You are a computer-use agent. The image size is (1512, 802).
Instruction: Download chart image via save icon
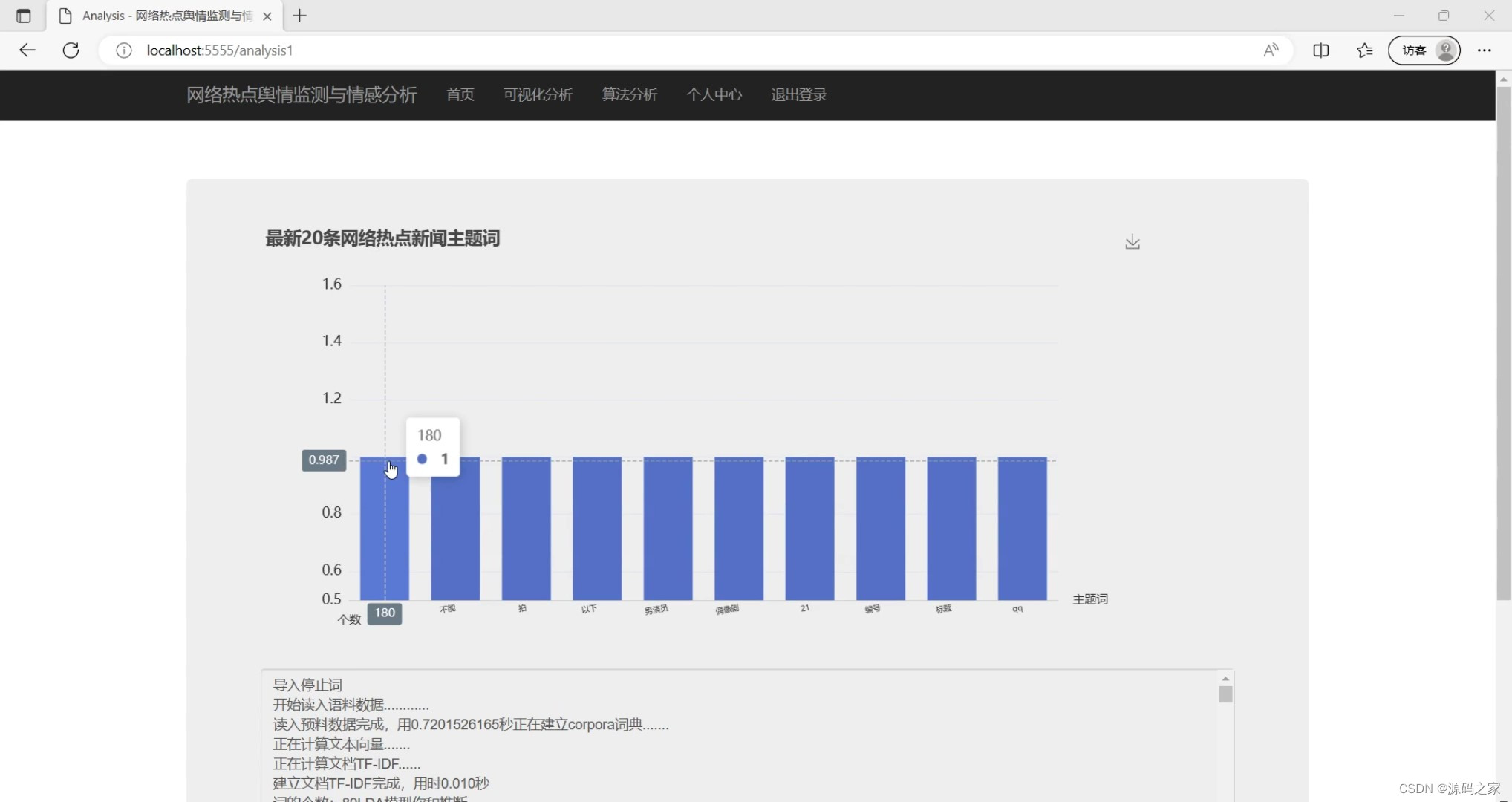pyautogui.click(x=1132, y=242)
